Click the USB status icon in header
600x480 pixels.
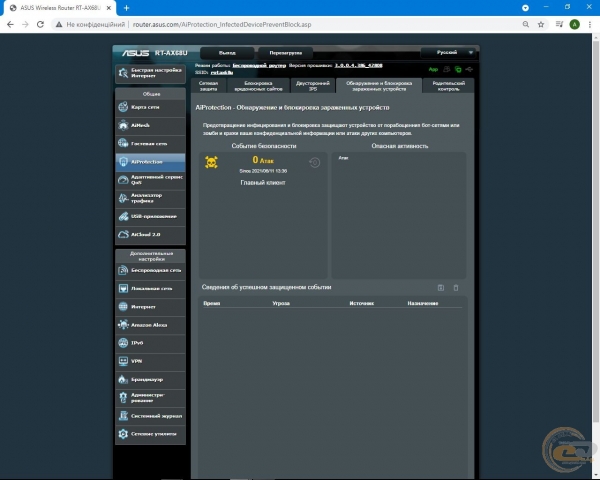click(469, 69)
